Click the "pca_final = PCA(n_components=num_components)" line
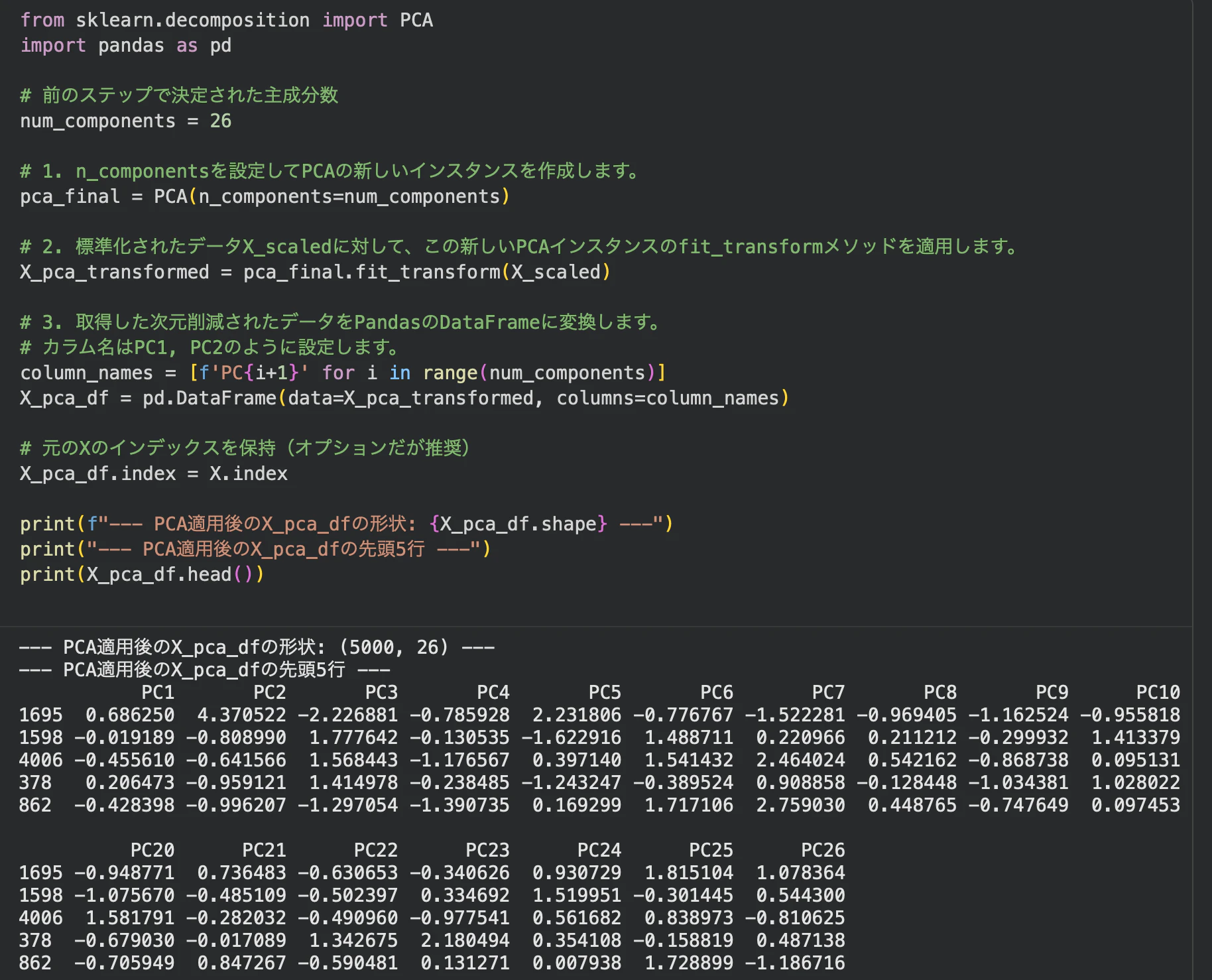The width and height of the screenshot is (1212, 980). click(265, 196)
